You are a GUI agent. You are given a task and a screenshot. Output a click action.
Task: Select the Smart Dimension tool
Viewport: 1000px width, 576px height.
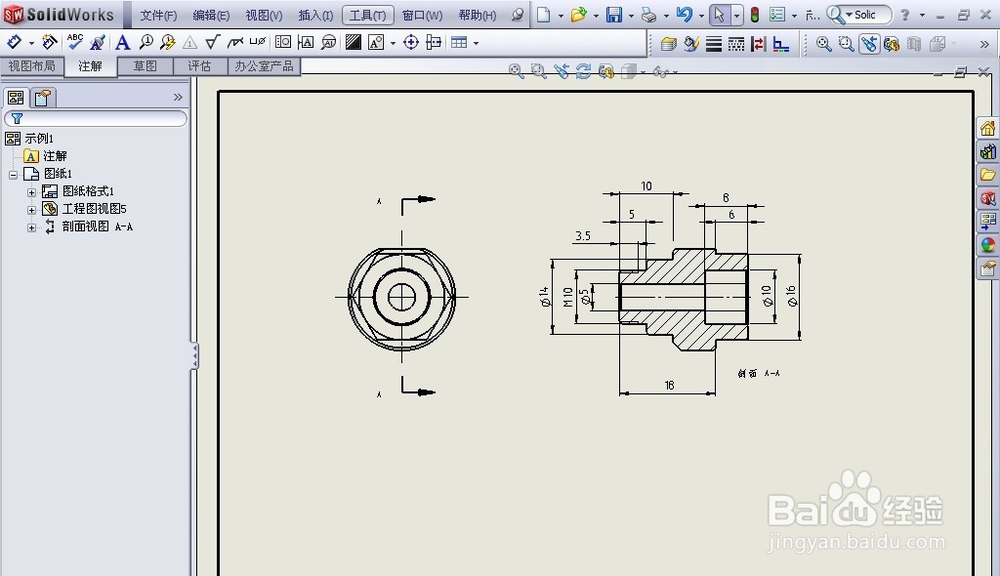[14, 42]
